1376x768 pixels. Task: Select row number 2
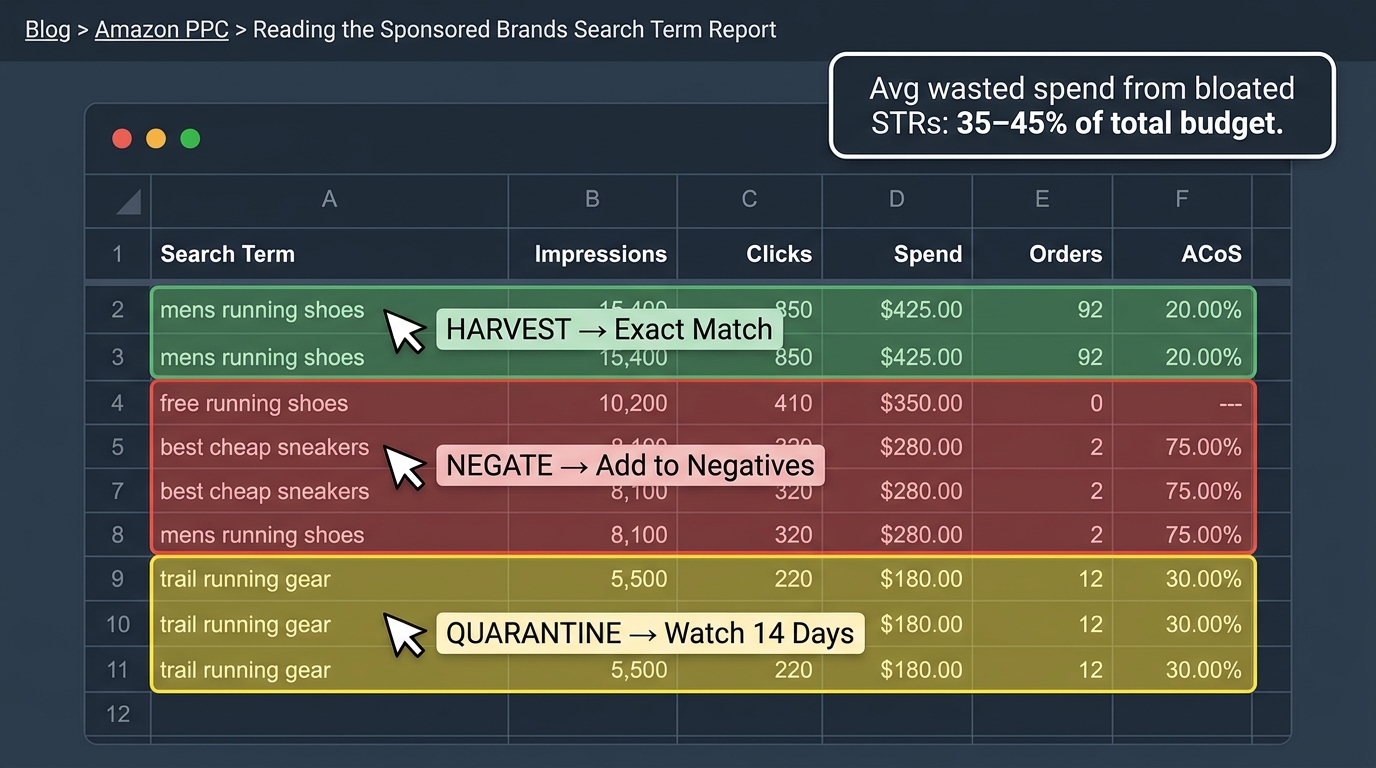tap(118, 310)
